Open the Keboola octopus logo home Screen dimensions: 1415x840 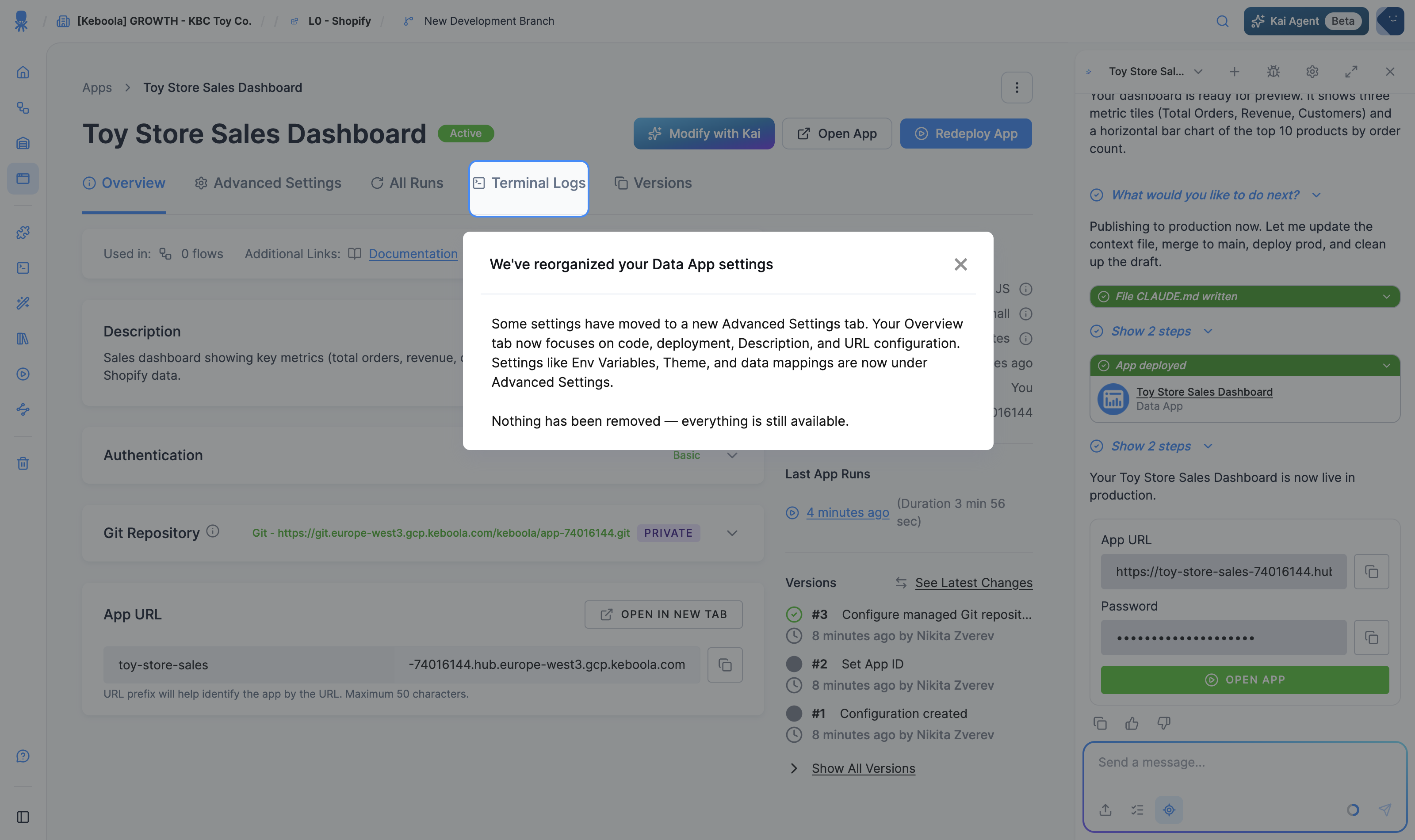pos(22,21)
